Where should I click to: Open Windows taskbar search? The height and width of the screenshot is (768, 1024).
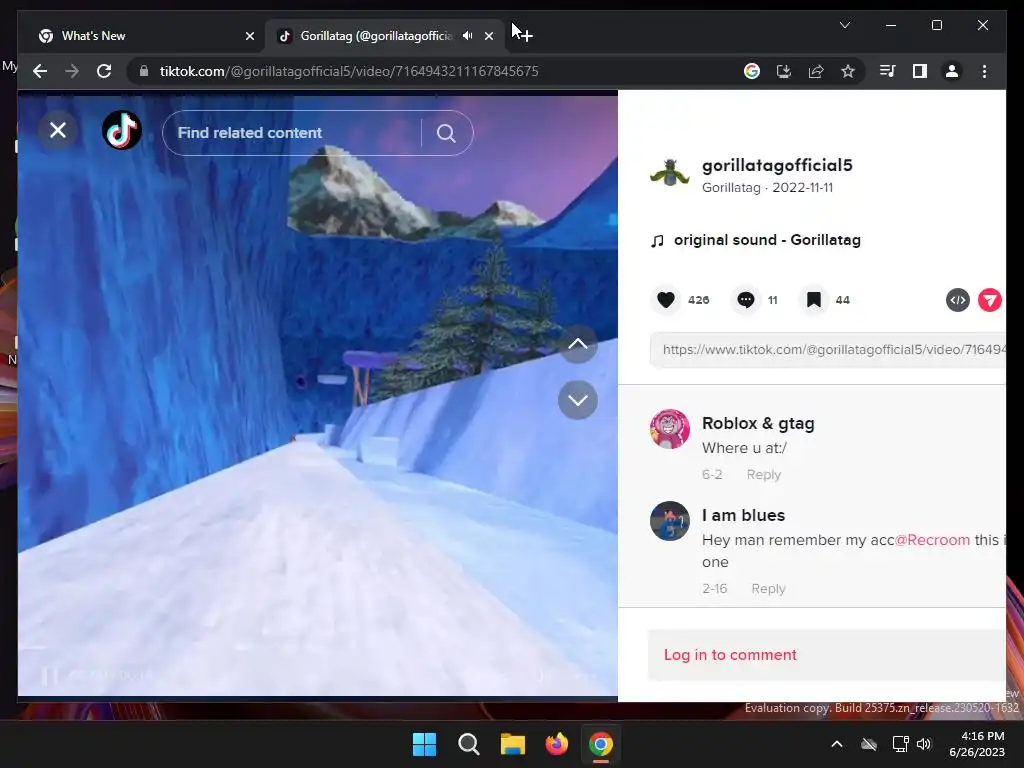click(x=468, y=744)
